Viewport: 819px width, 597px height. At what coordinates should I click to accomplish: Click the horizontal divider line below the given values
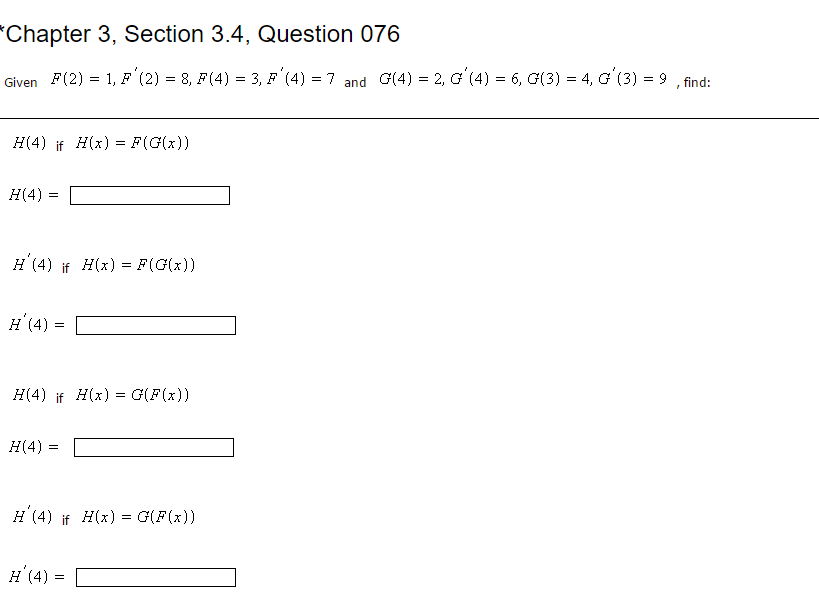(x=409, y=115)
